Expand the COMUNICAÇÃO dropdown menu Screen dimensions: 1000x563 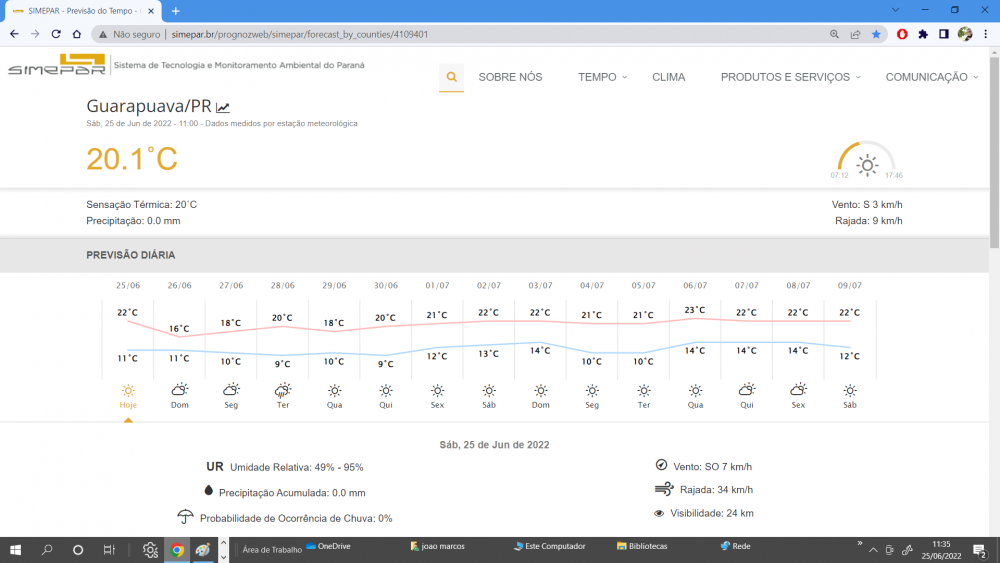[932, 77]
